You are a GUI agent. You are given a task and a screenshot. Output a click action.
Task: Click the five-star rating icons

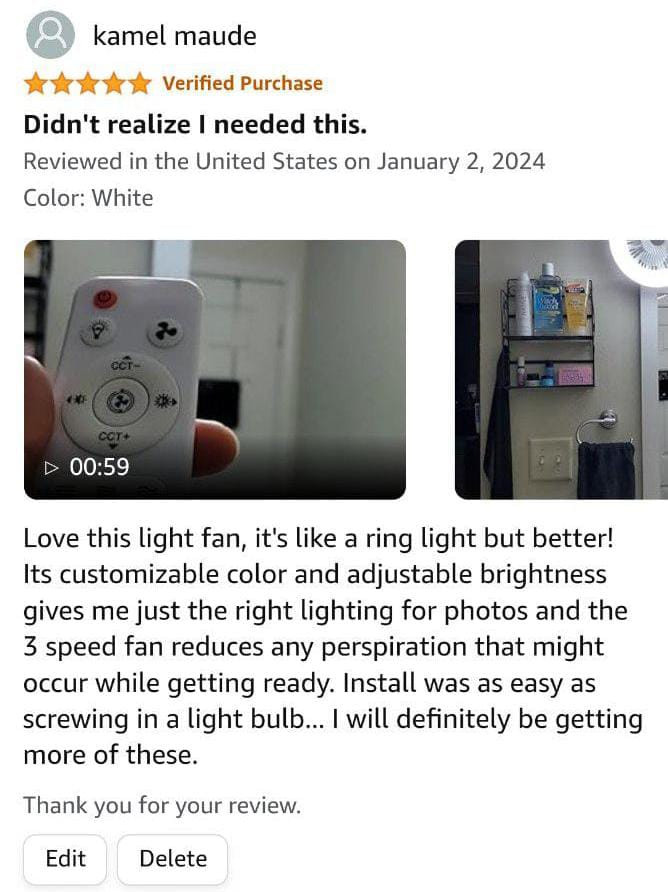[x=88, y=84]
